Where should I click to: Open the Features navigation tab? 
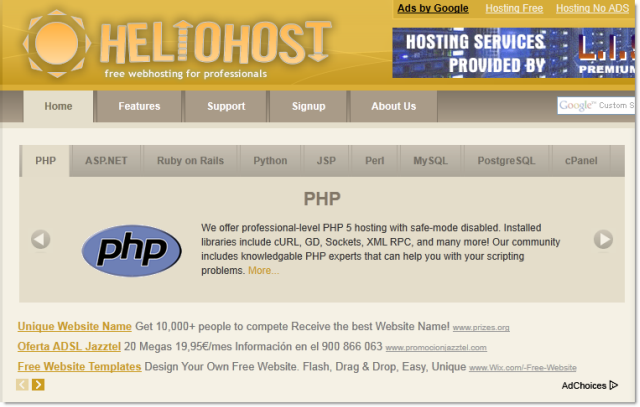139,106
